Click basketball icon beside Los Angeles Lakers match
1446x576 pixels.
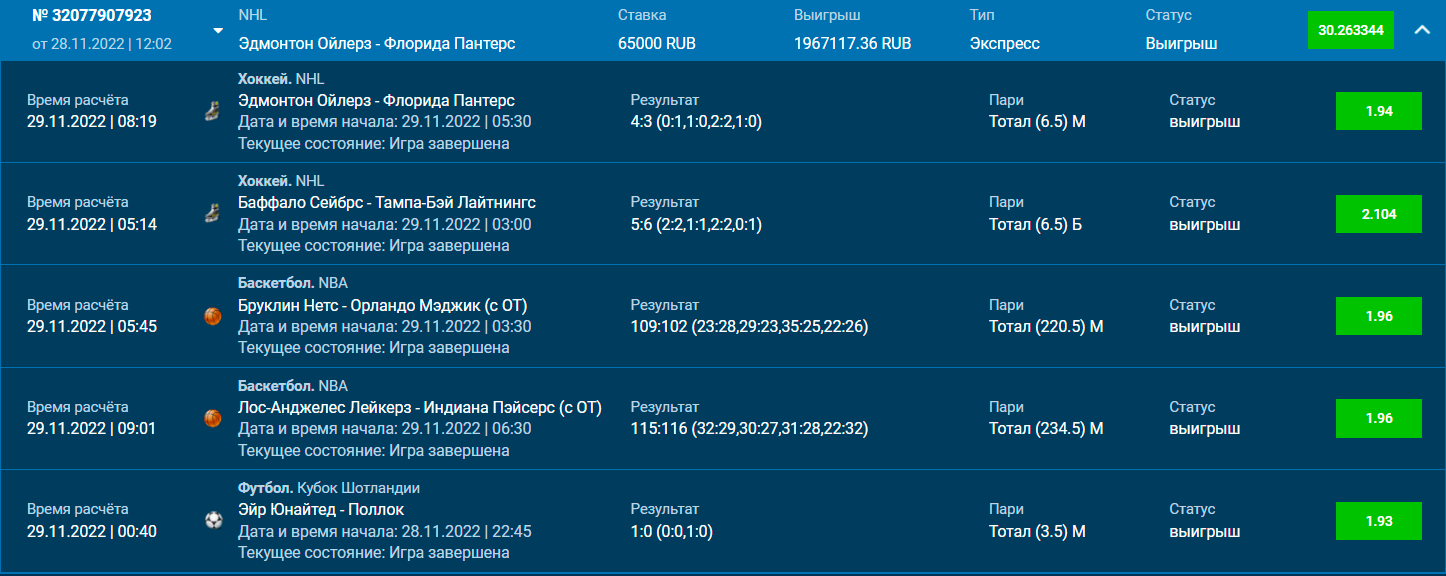(x=213, y=418)
